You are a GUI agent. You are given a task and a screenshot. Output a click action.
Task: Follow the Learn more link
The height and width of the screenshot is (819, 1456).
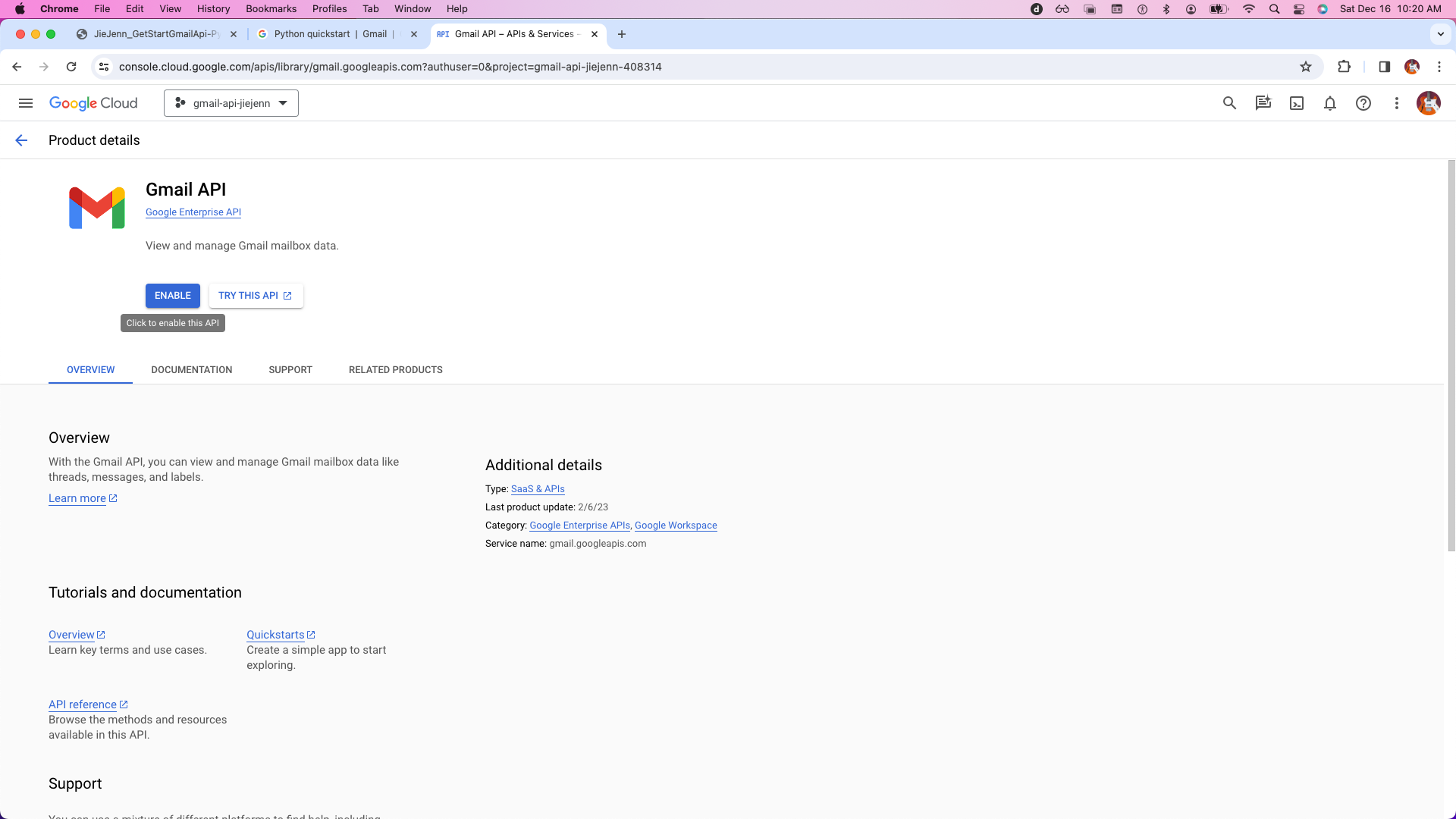click(x=83, y=498)
